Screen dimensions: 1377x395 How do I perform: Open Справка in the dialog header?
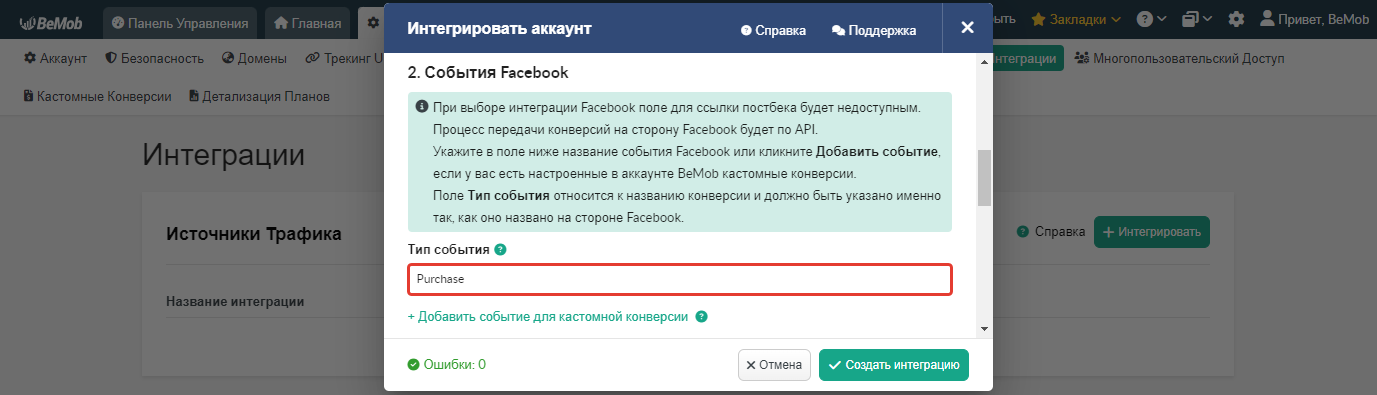click(773, 30)
